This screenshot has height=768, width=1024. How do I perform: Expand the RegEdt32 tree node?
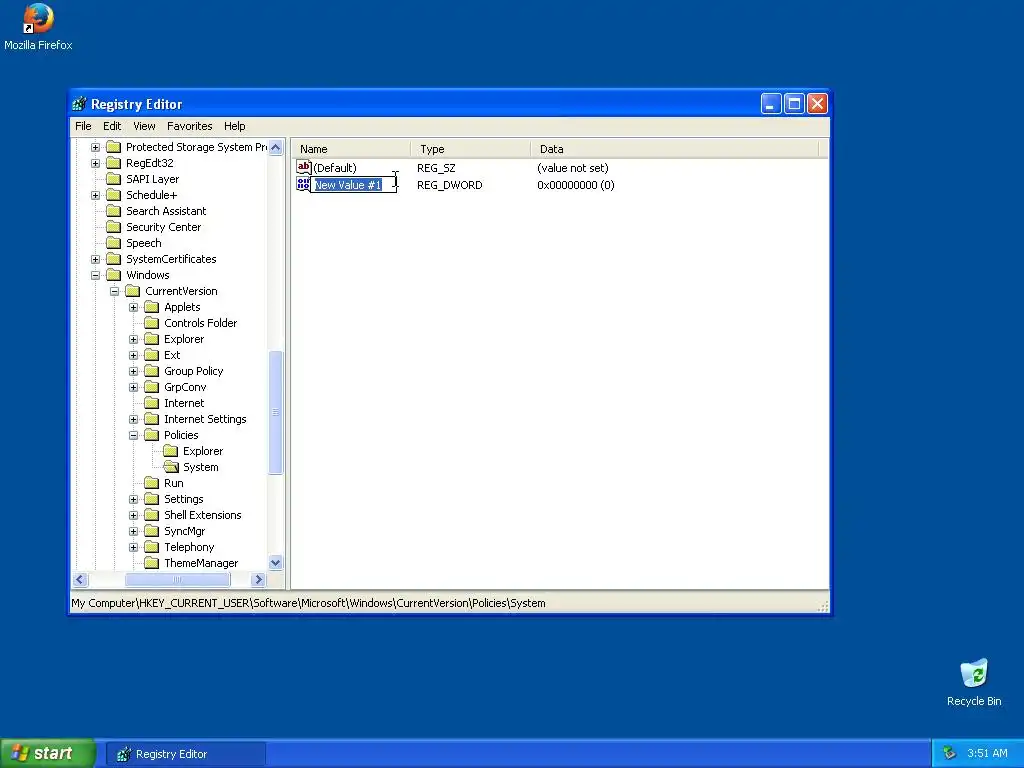click(x=95, y=163)
